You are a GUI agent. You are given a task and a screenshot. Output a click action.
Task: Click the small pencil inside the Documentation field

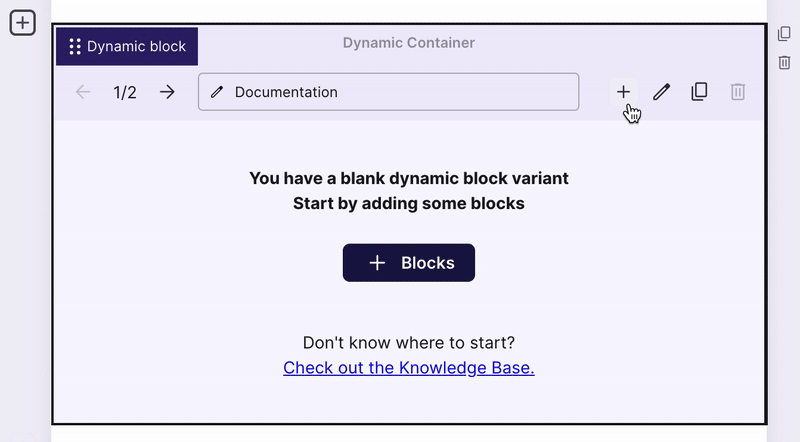(x=217, y=92)
